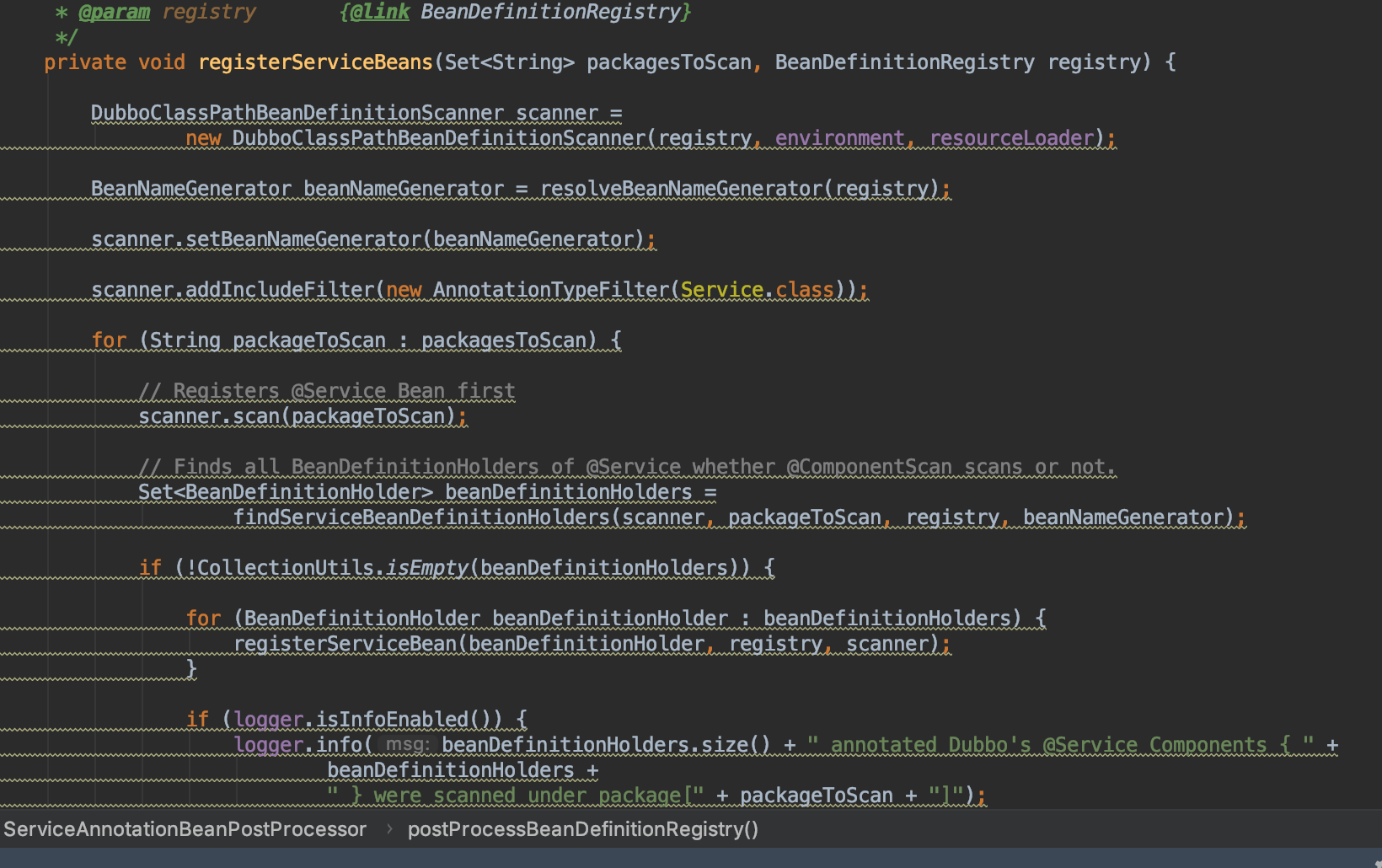Click the comment starting 'Finds all BeanDefinitionHolders'

click(628, 467)
